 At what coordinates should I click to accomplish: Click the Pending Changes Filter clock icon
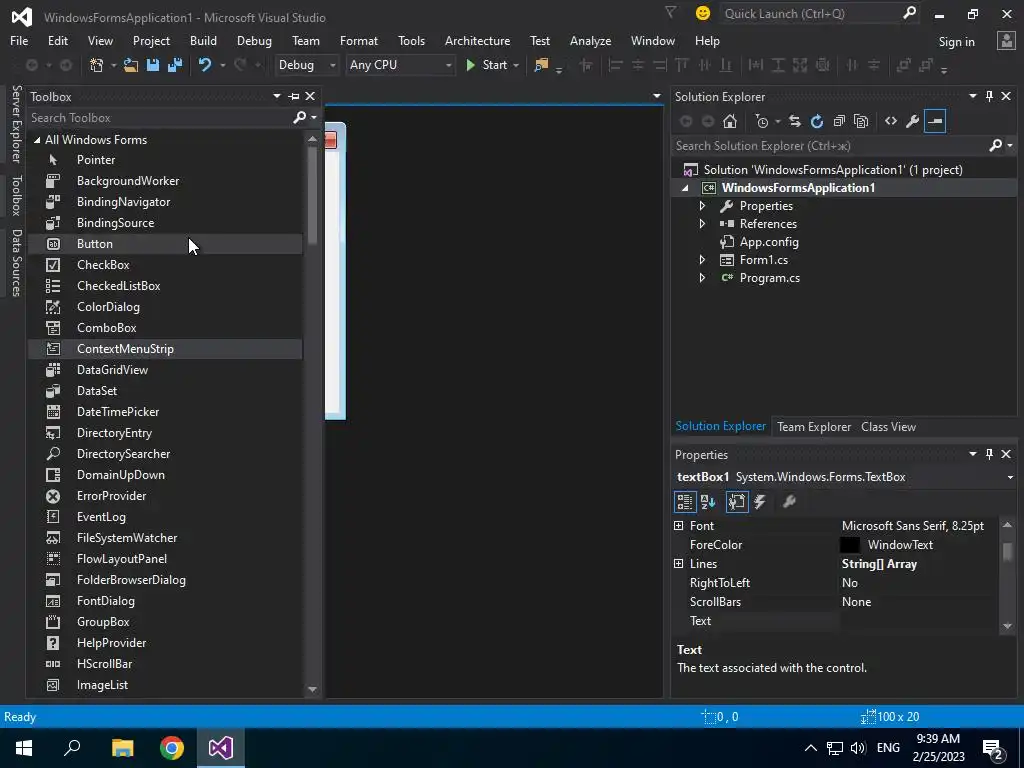point(761,121)
